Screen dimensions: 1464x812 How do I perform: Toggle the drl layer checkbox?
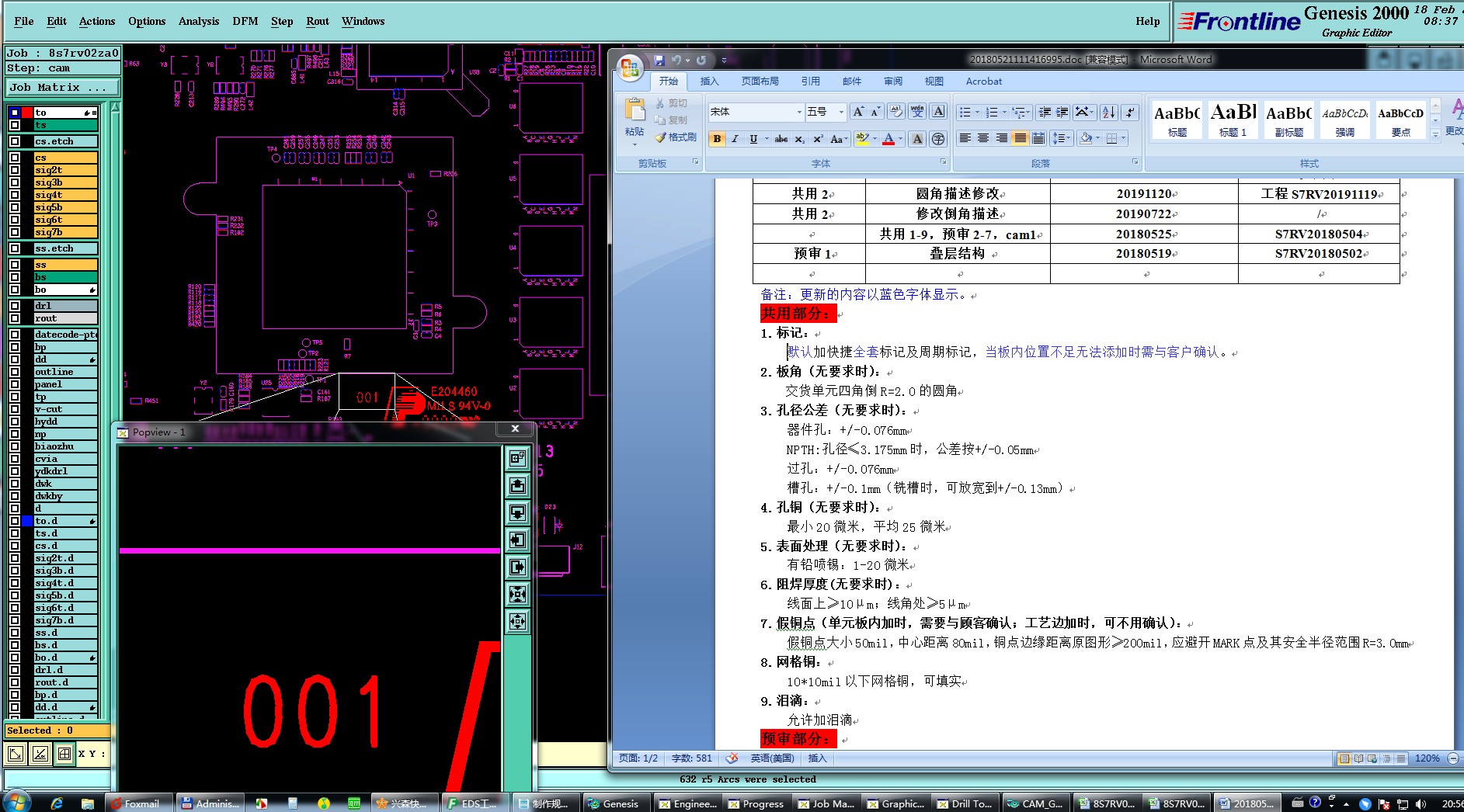tap(15, 306)
